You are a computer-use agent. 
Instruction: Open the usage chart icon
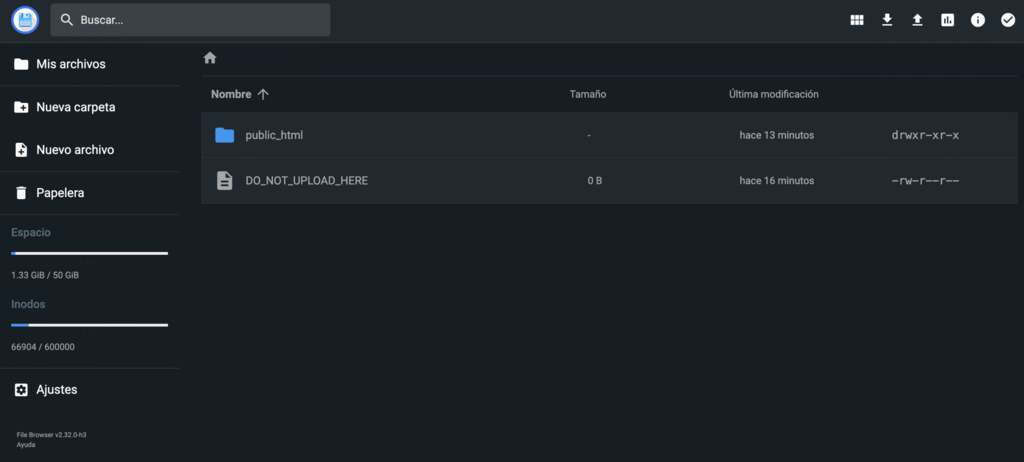pos(948,20)
